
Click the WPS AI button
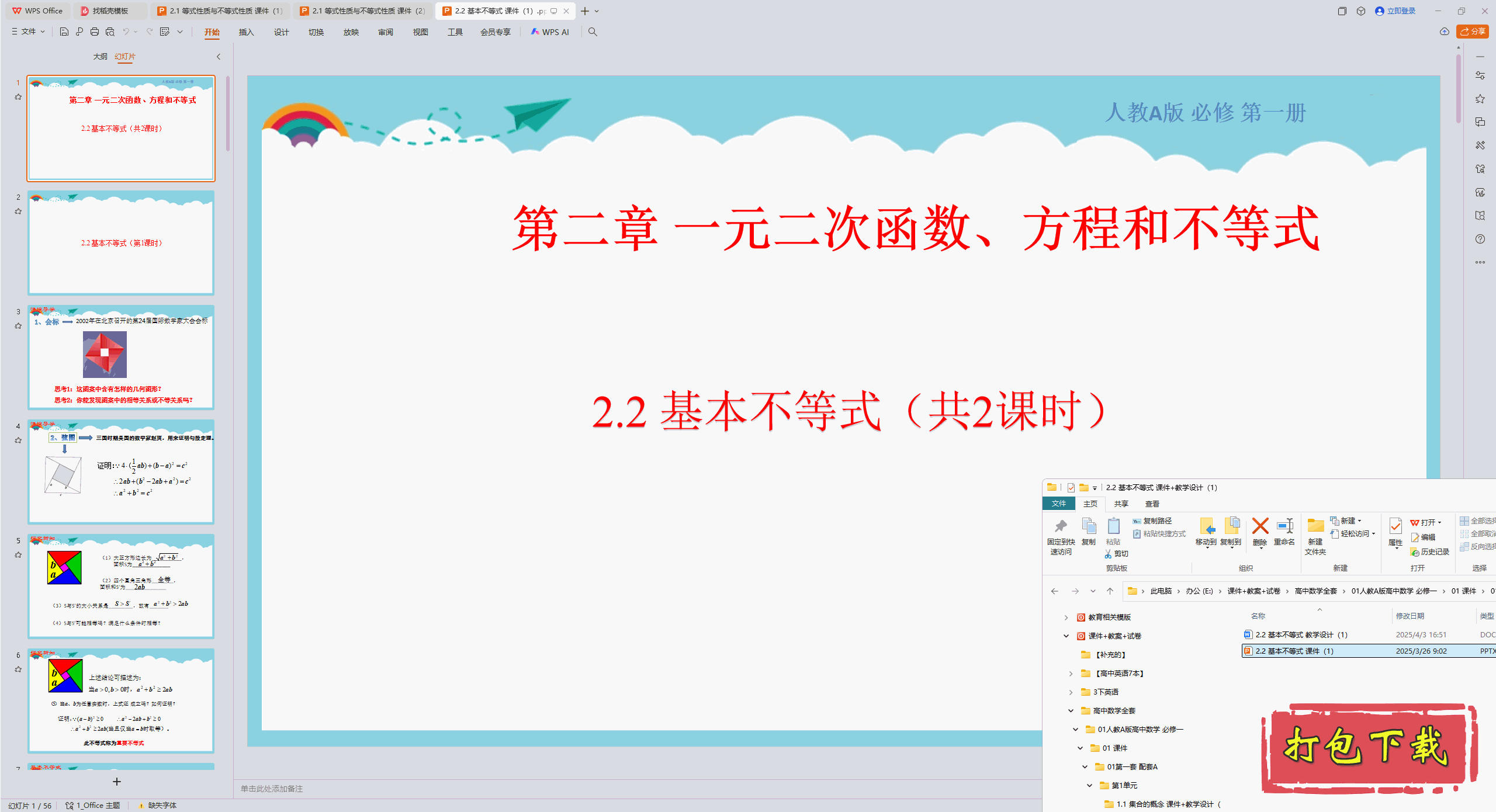click(x=550, y=32)
